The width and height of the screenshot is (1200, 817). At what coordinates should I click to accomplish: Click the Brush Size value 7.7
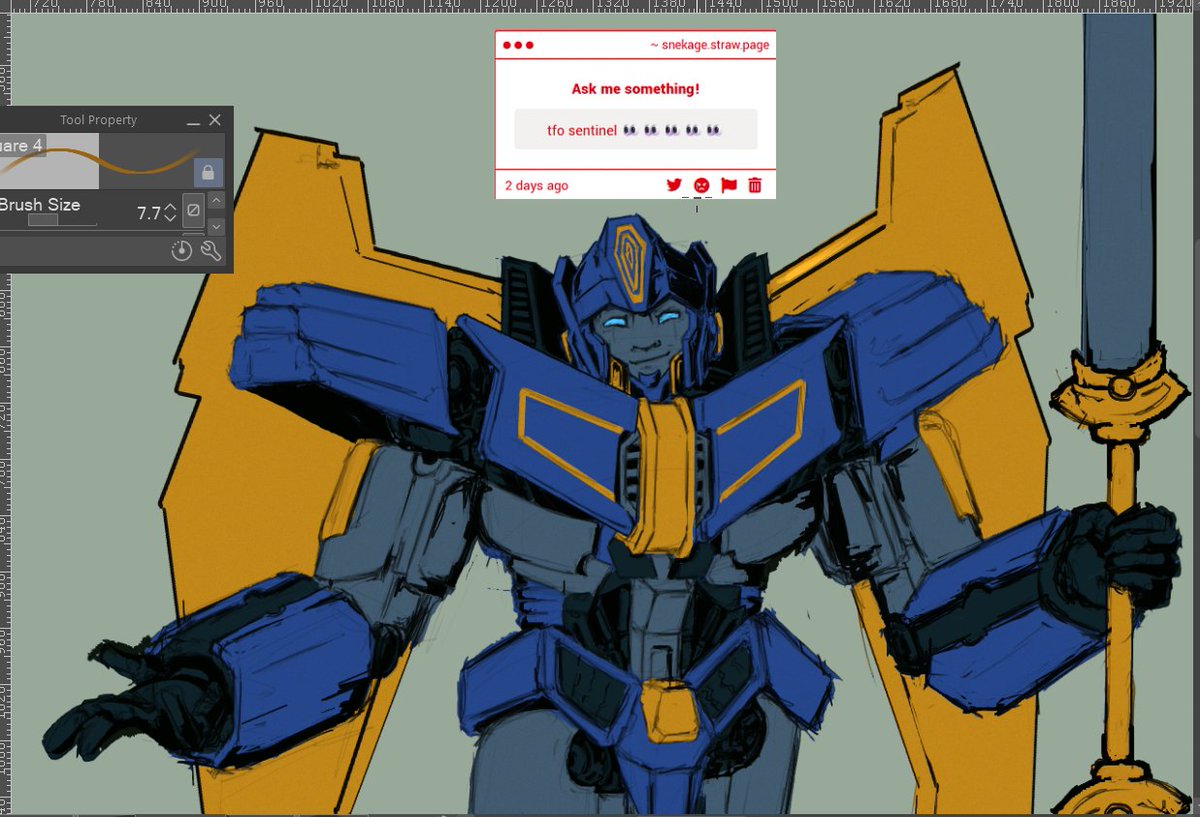pyautogui.click(x=148, y=213)
